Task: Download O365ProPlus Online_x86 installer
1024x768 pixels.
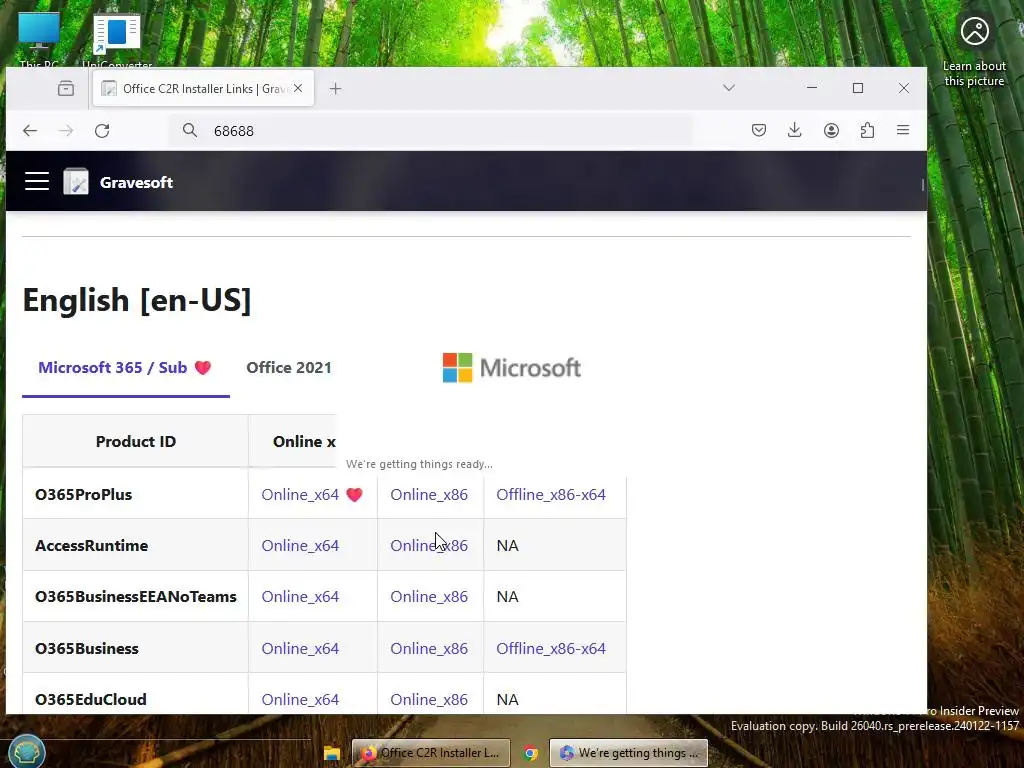Action: pyautogui.click(x=429, y=494)
